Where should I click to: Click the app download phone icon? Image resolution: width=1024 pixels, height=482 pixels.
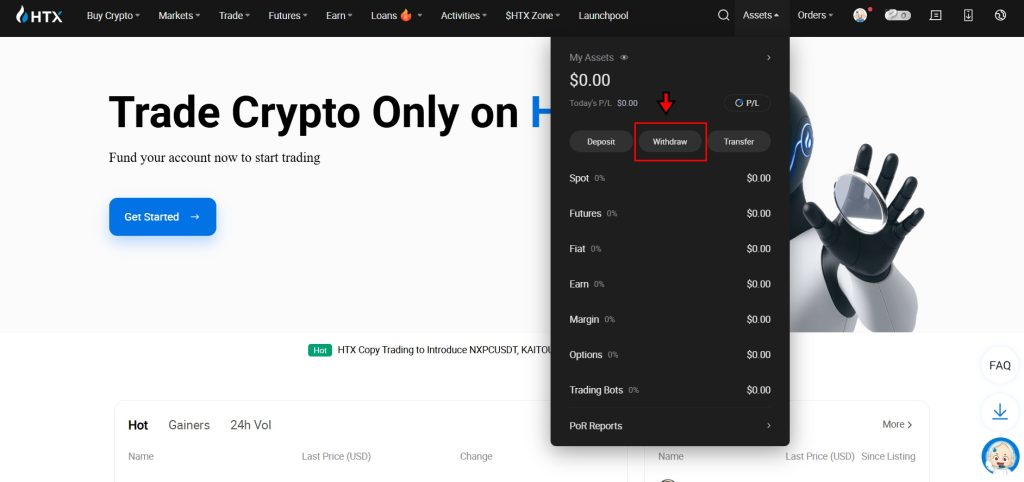[968, 15]
